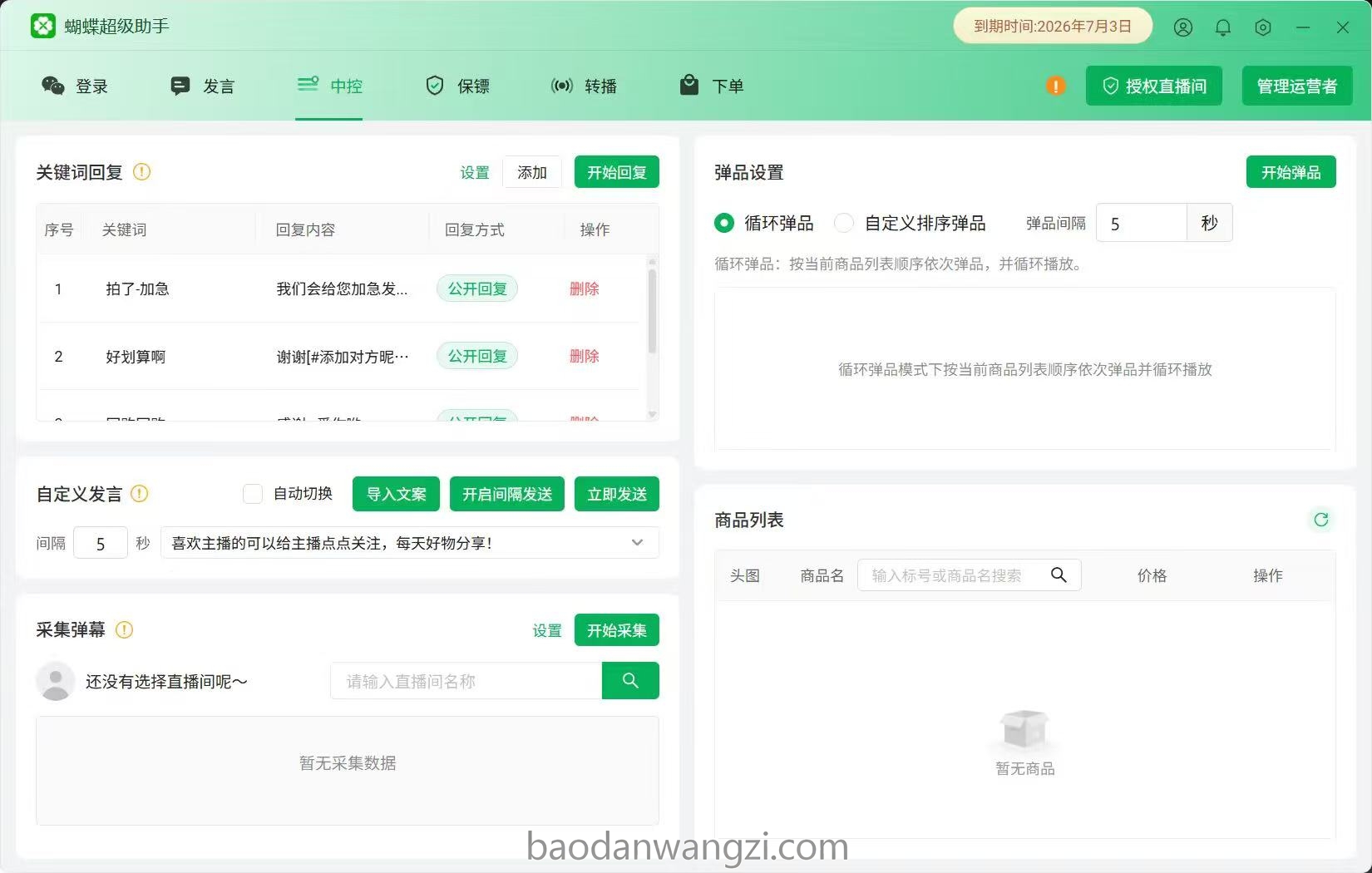Viewport: 1372px width, 873px height.
Task: Click keyword table scroll-down arrow
Action: 652,414
